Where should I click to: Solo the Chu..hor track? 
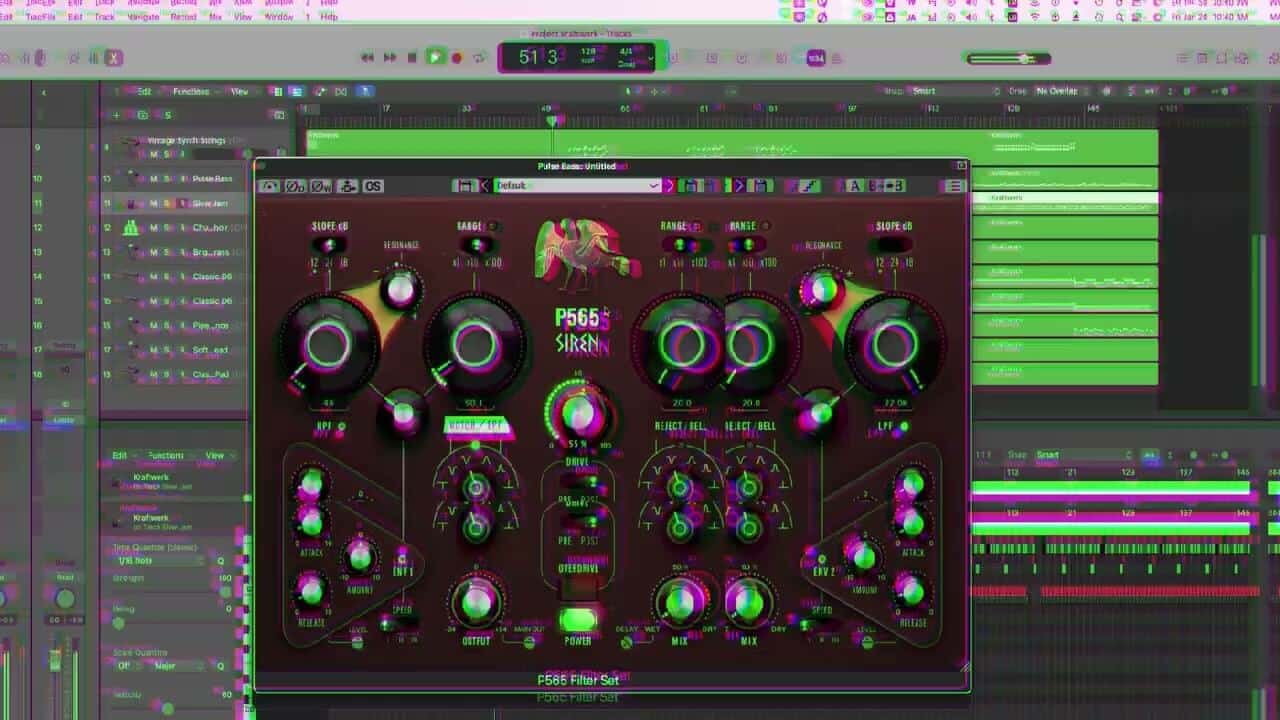pyautogui.click(x=167, y=228)
